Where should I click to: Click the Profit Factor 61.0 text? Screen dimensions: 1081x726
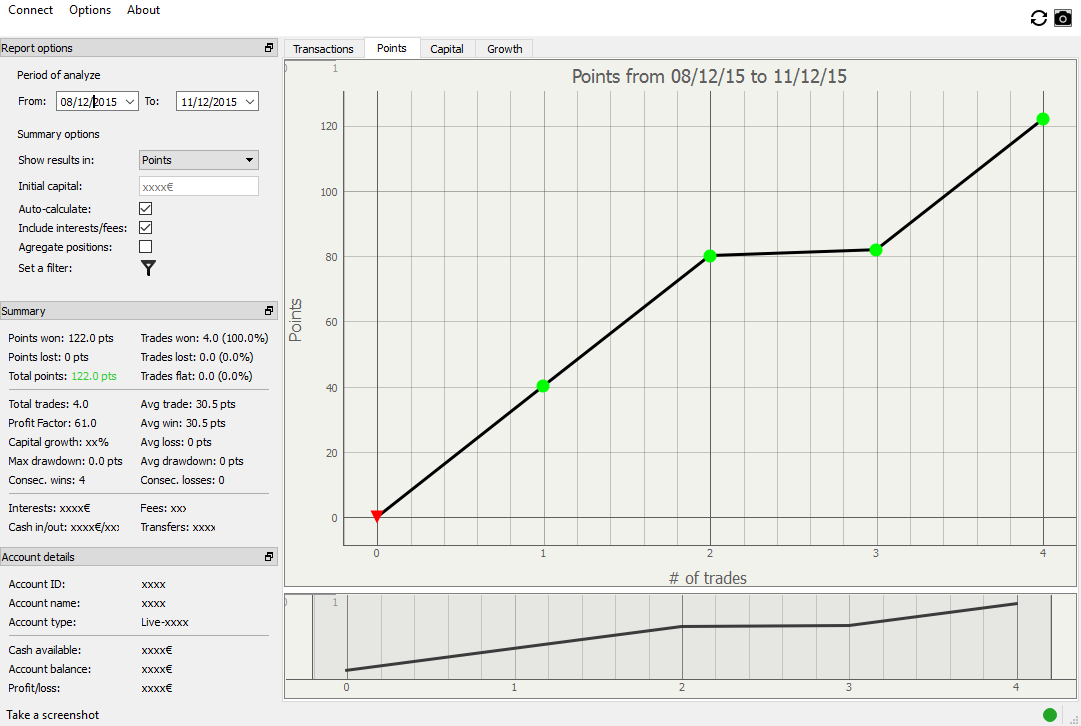point(52,423)
